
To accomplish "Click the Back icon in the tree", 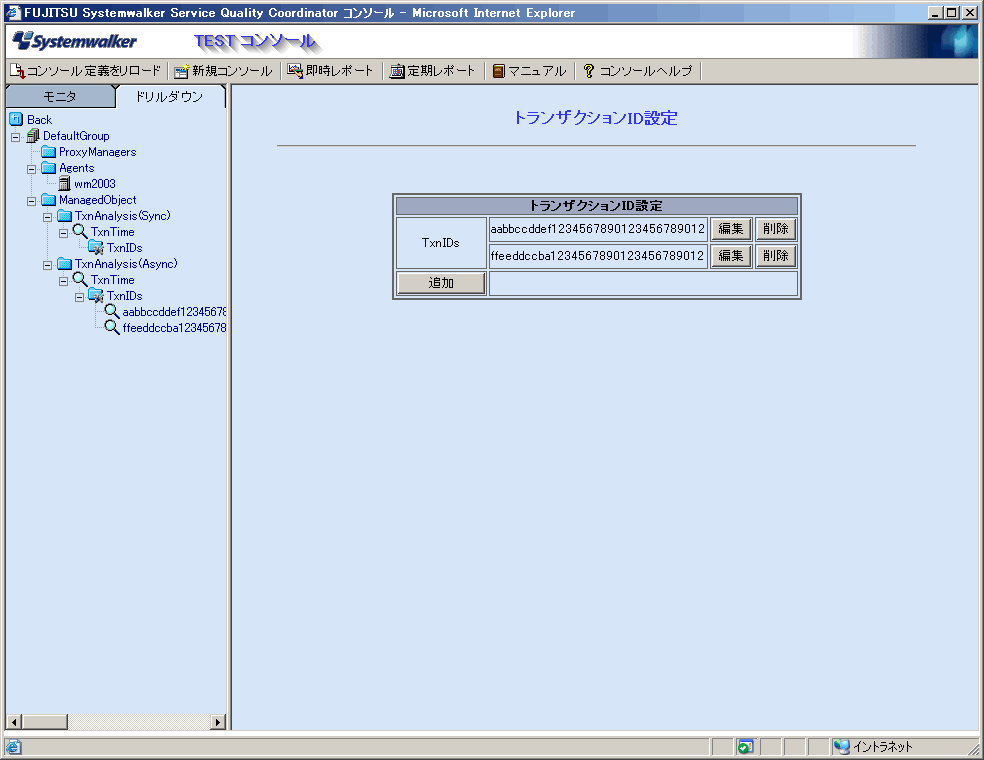I will (16, 119).
